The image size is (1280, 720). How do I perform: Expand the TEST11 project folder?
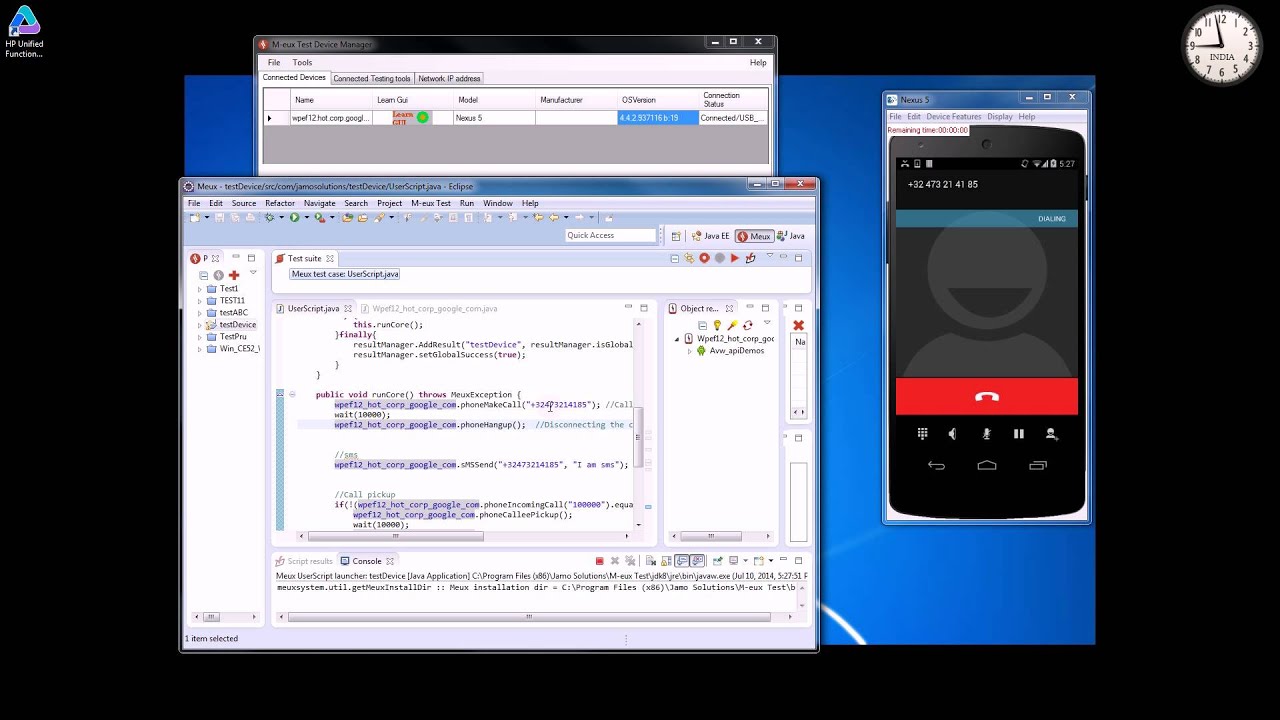pos(199,301)
